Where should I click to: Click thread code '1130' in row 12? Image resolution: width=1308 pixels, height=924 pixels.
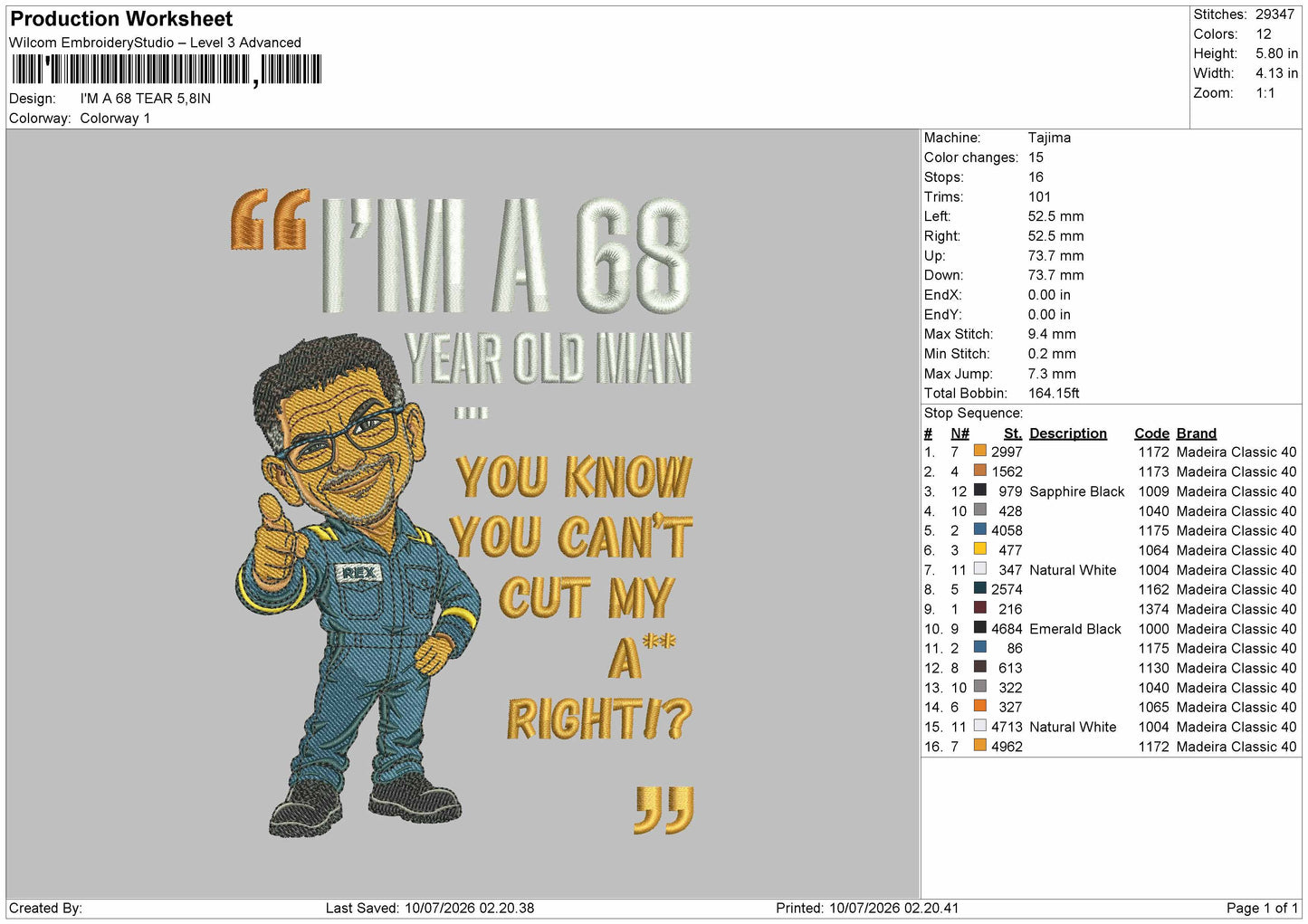tap(1153, 668)
